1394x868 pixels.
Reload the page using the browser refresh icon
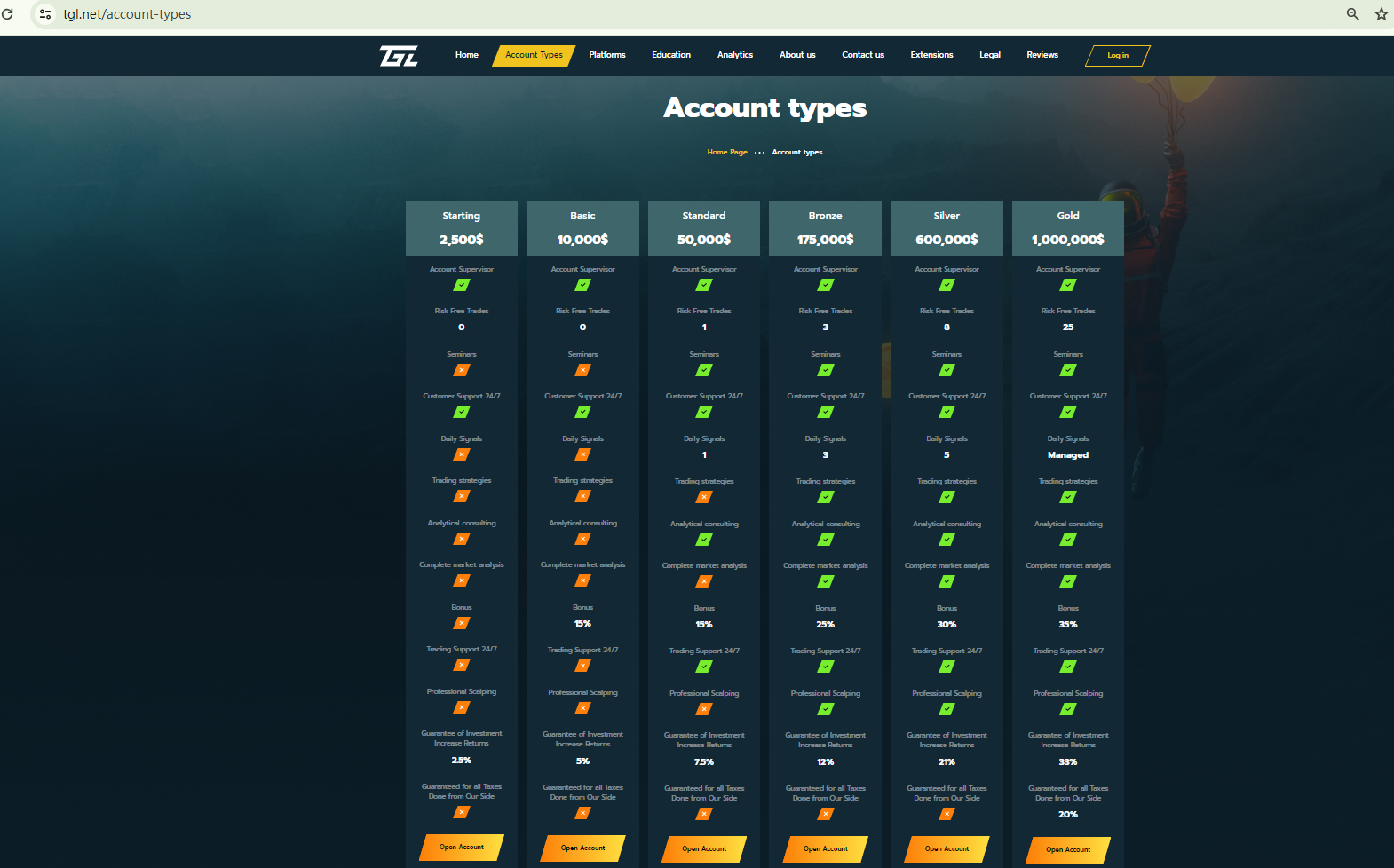8,14
